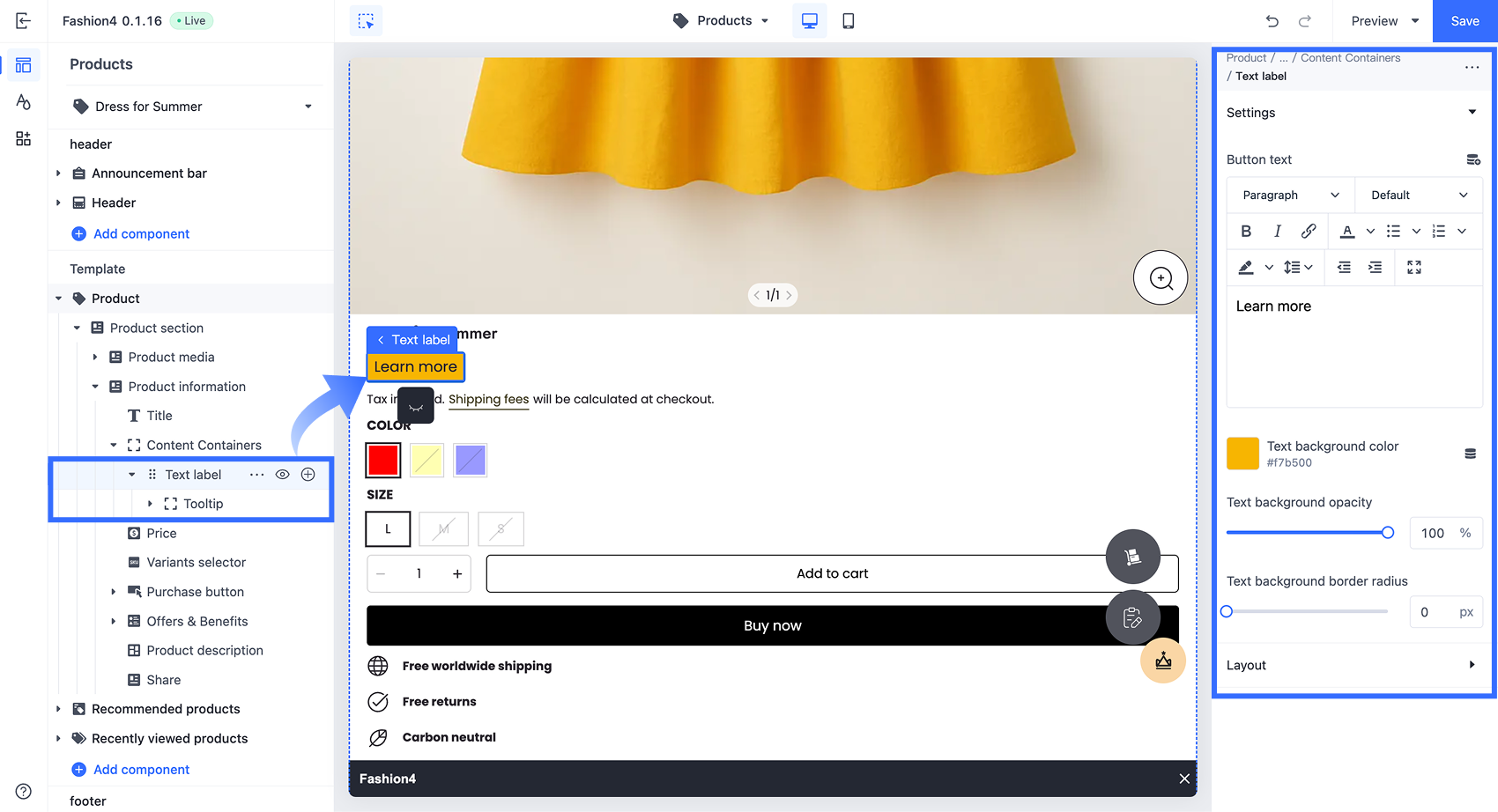This screenshot has height=812, width=1498.
Task: Insert a link in button text
Action: tap(1309, 231)
